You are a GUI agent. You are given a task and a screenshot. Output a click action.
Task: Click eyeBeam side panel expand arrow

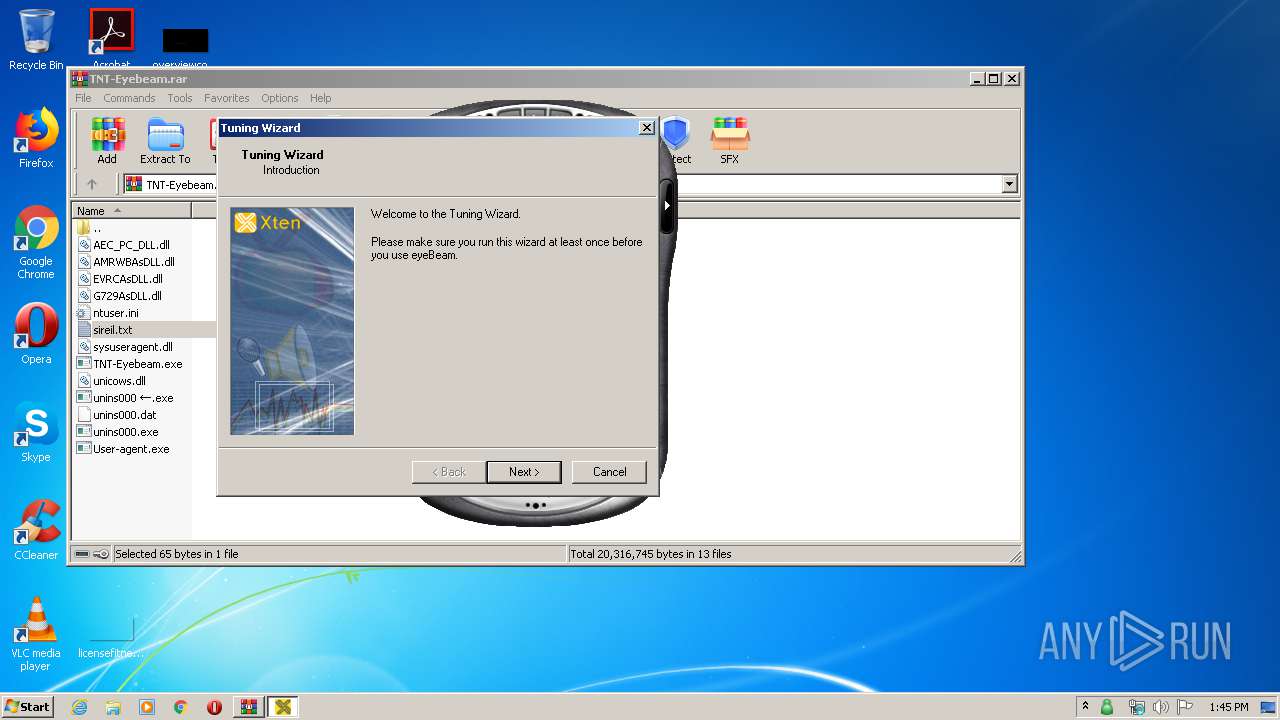(667, 206)
